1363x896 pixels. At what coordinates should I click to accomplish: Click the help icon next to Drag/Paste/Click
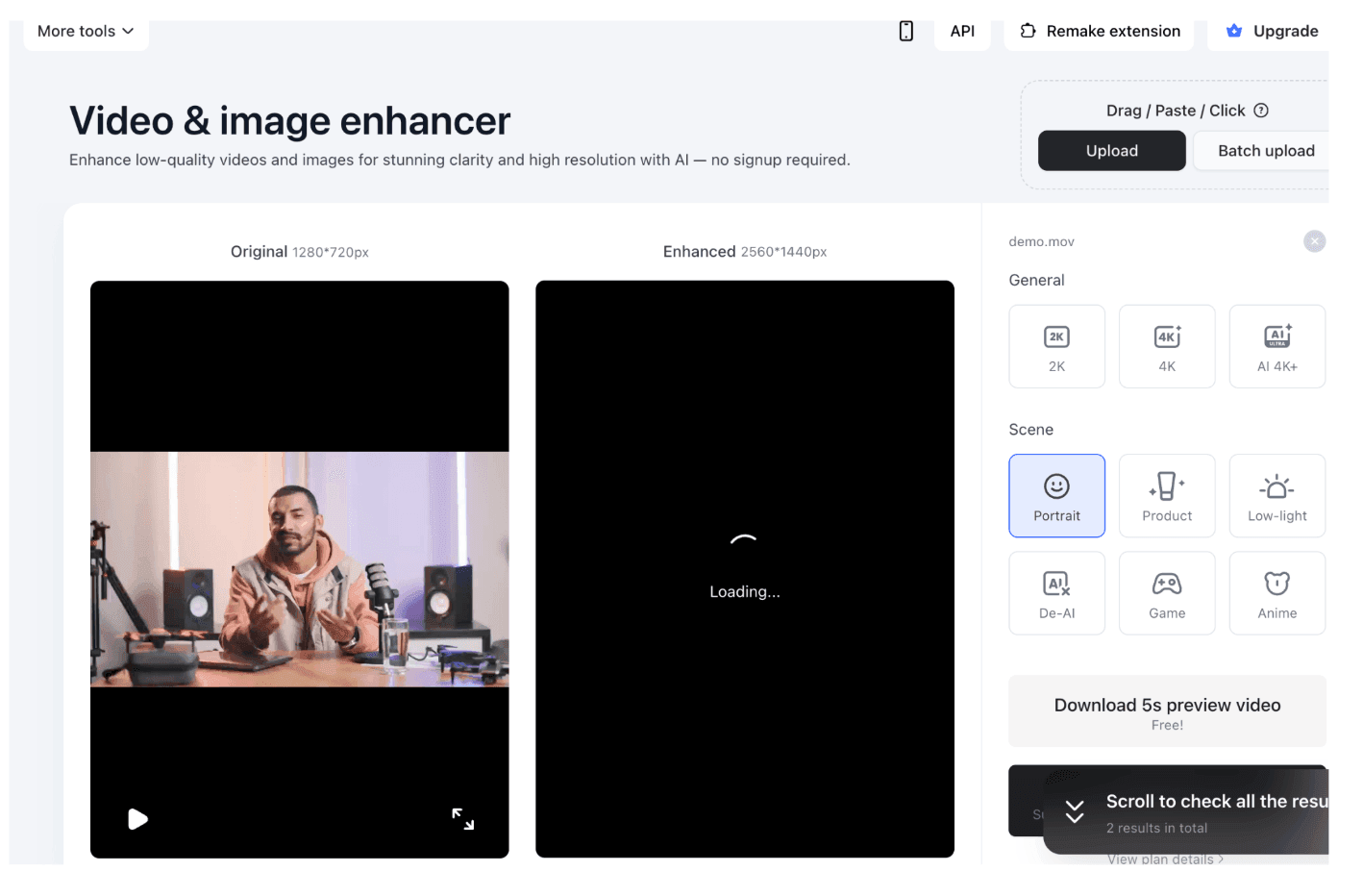click(1261, 110)
